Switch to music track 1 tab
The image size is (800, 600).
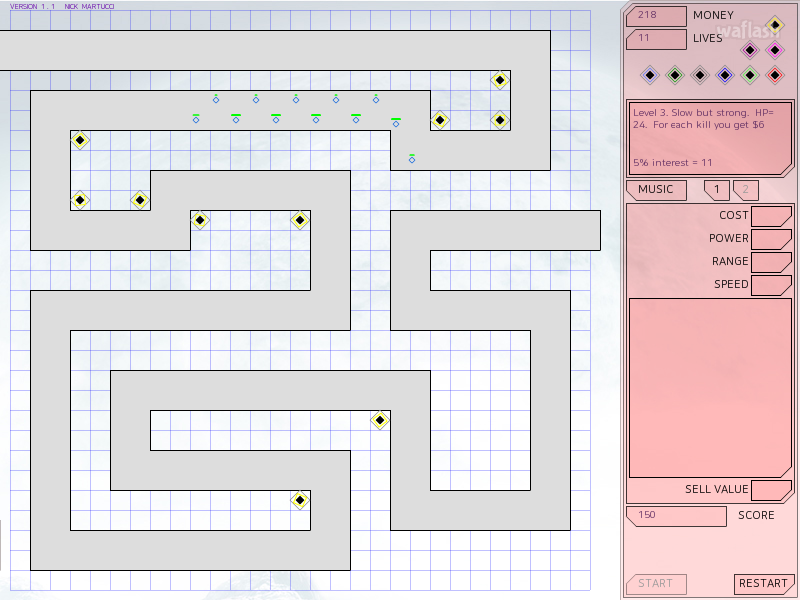click(x=716, y=190)
